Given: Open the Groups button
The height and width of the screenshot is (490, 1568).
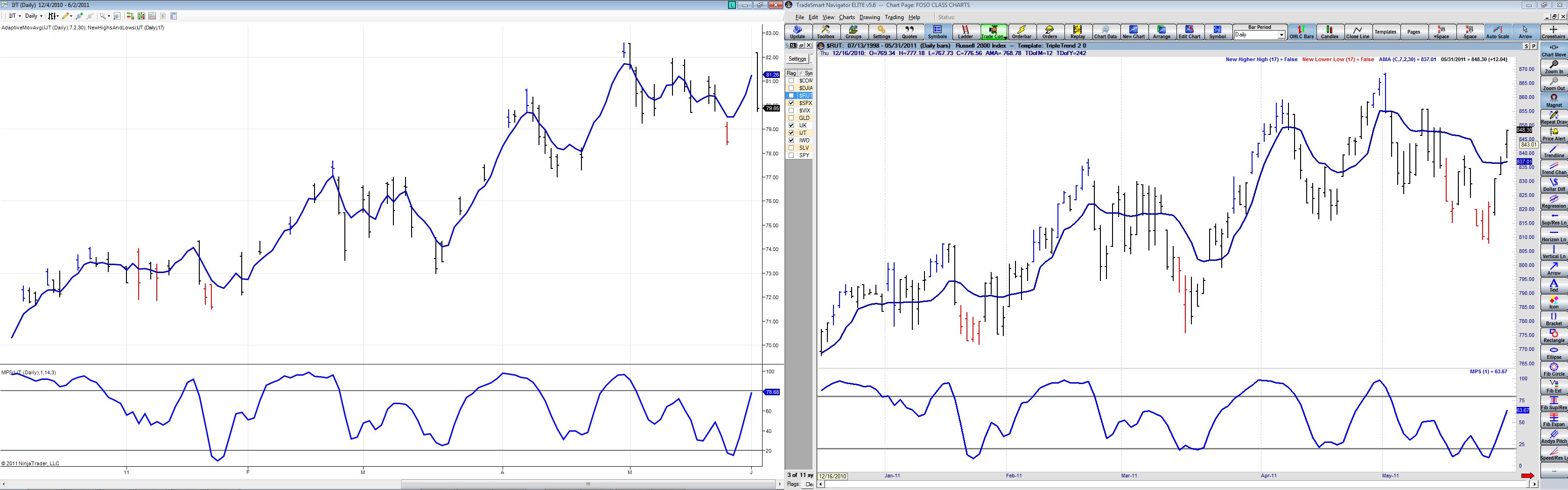Looking at the screenshot, I should point(854,32).
